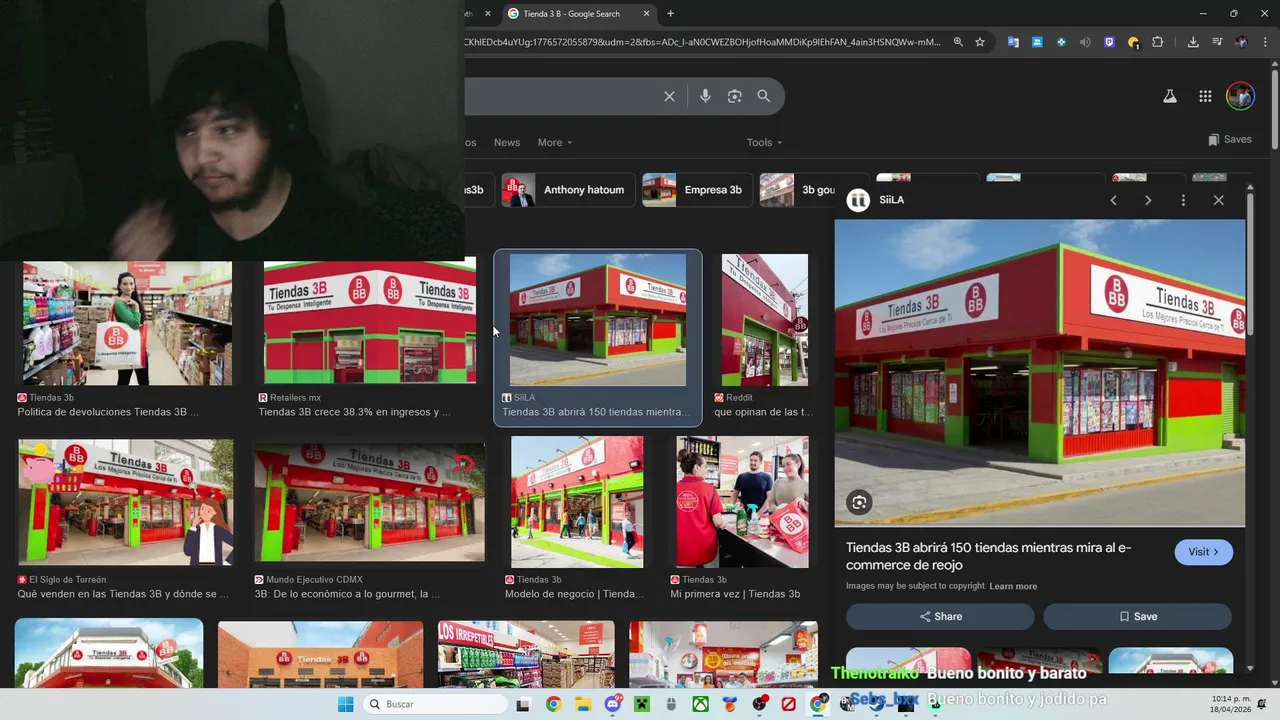Open El Siglo de Torreón store image

[x=126, y=501]
